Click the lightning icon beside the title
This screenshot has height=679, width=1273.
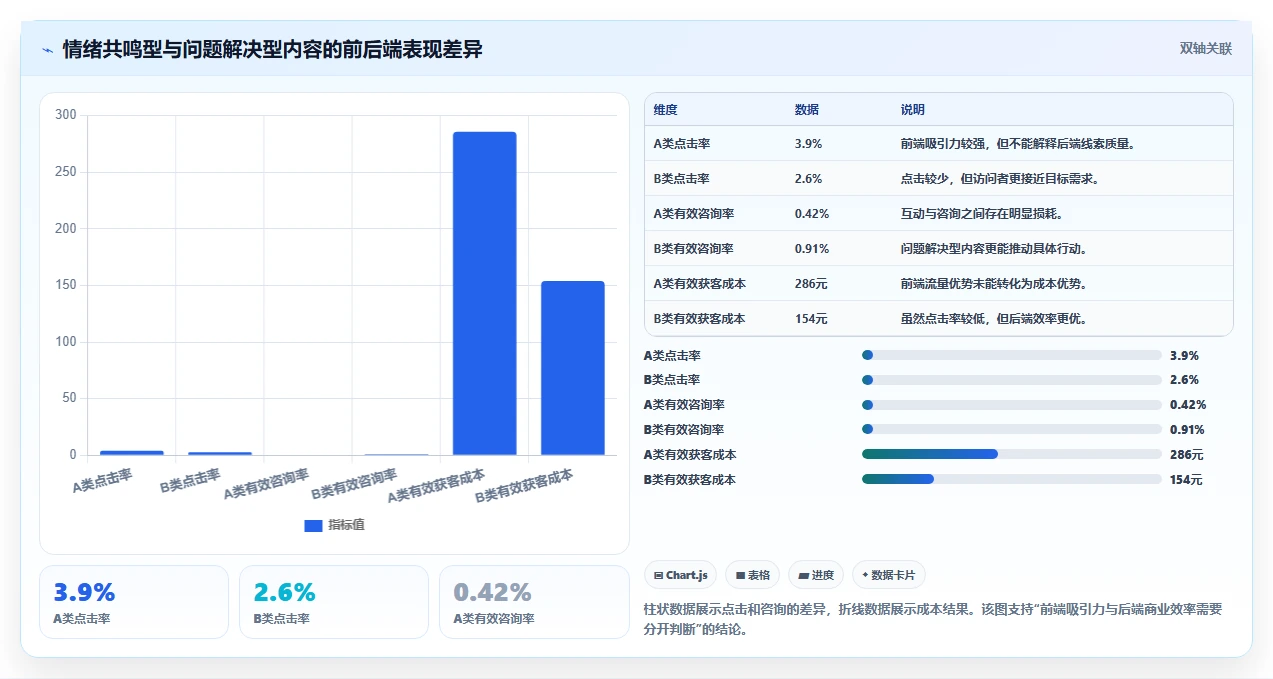47,50
